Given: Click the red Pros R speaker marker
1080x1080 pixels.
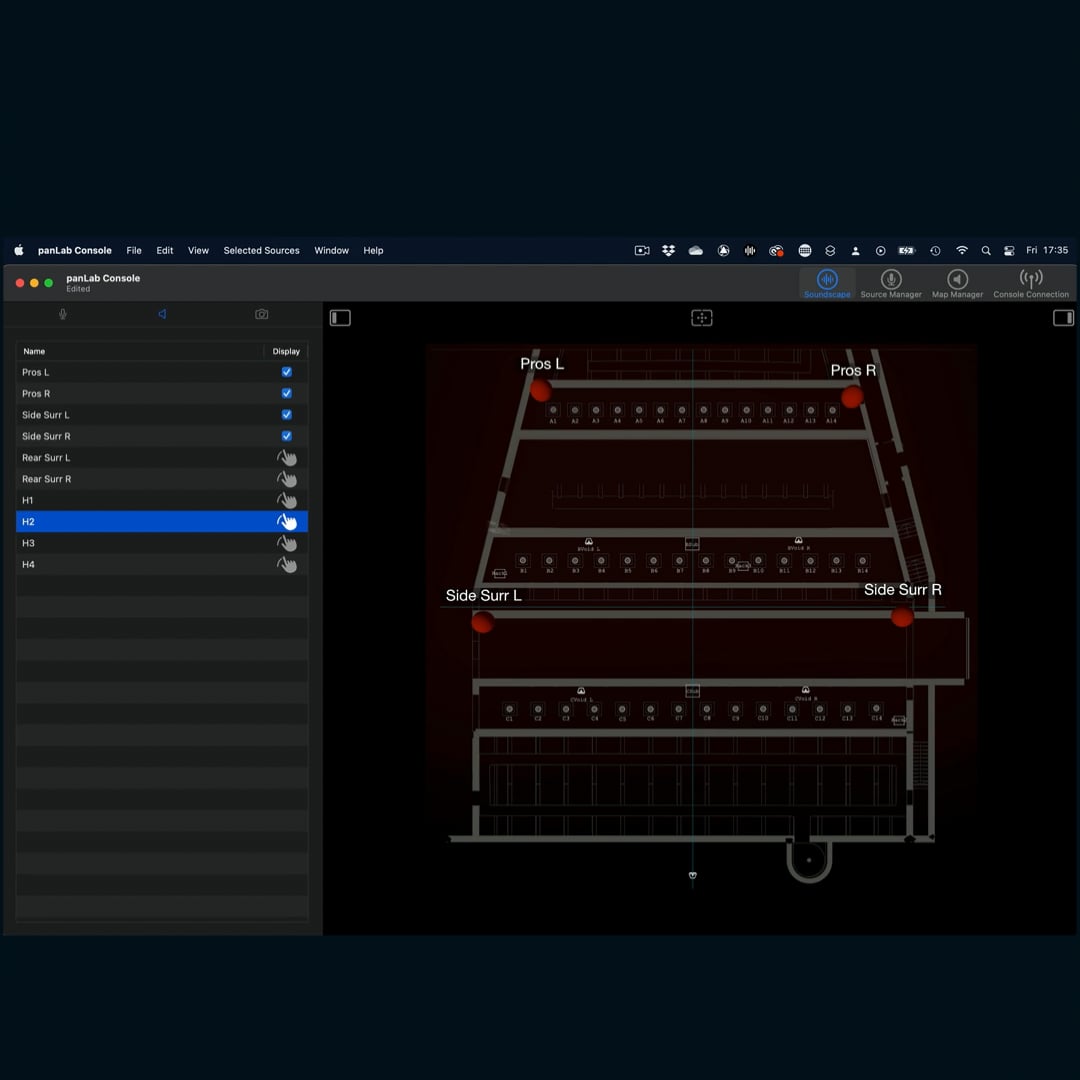Looking at the screenshot, I should tap(853, 397).
